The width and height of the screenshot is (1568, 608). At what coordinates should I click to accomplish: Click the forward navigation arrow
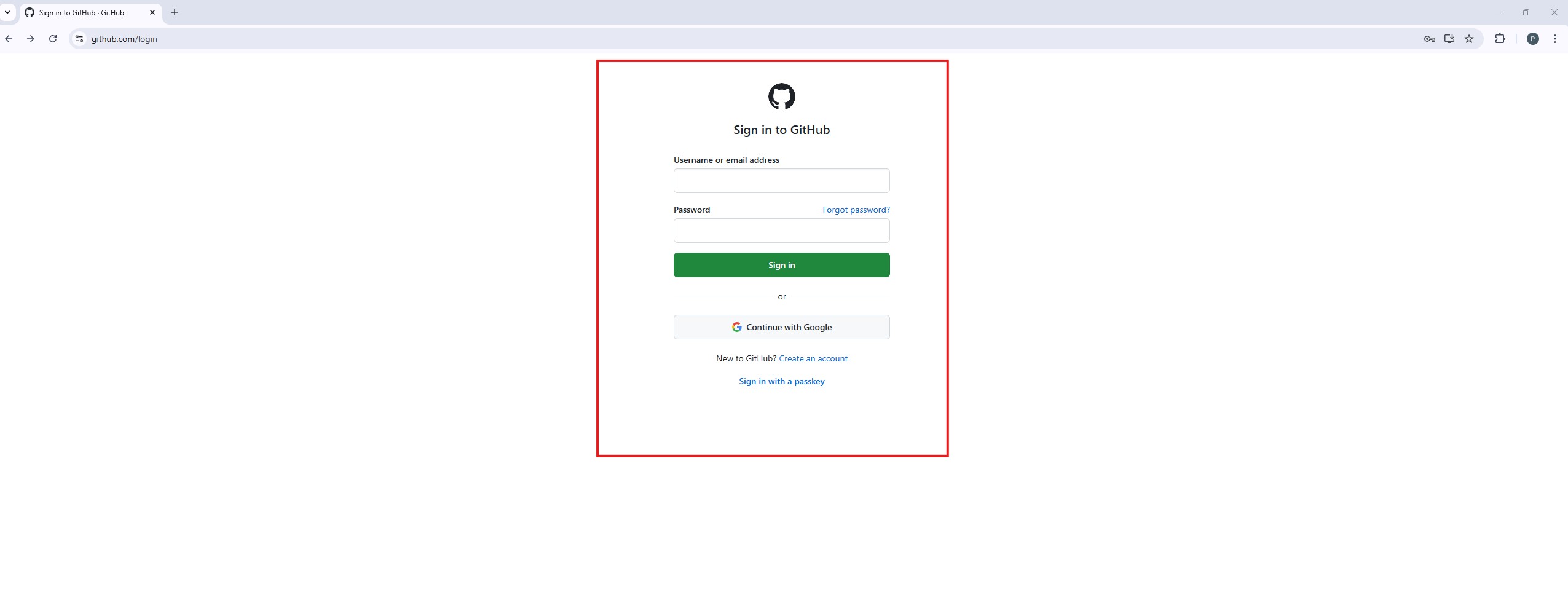[x=31, y=39]
